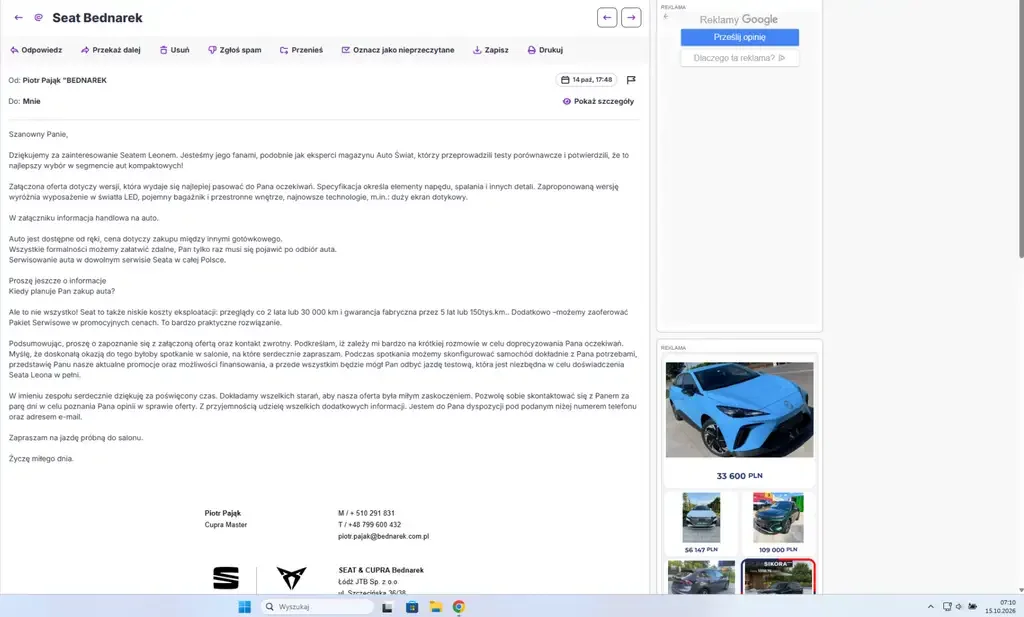Switch to Google Chrome on the taskbar
The width and height of the screenshot is (1024, 617).
click(x=459, y=607)
